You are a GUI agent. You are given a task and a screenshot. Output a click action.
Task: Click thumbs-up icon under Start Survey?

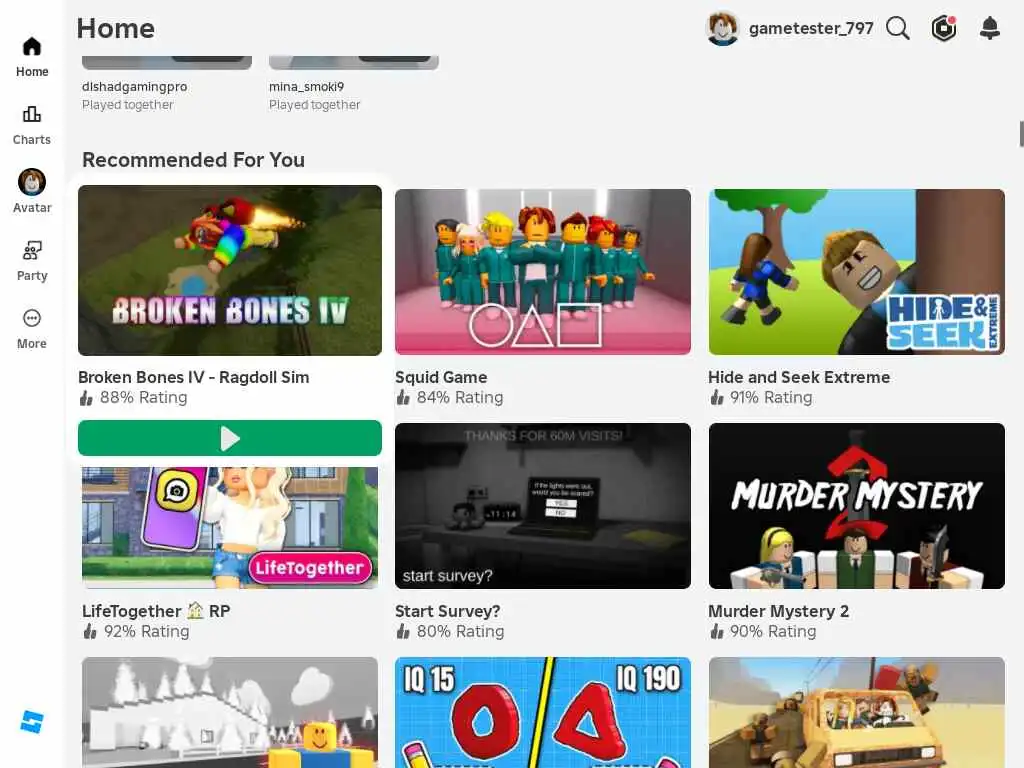pos(403,632)
